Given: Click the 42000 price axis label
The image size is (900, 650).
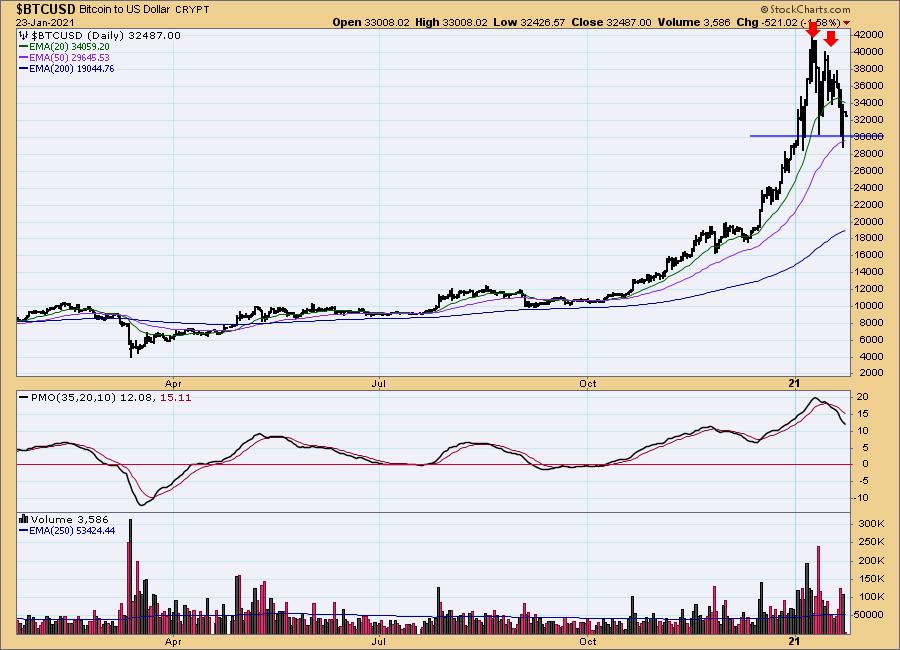Looking at the screenshot, I should pos(869,34).
